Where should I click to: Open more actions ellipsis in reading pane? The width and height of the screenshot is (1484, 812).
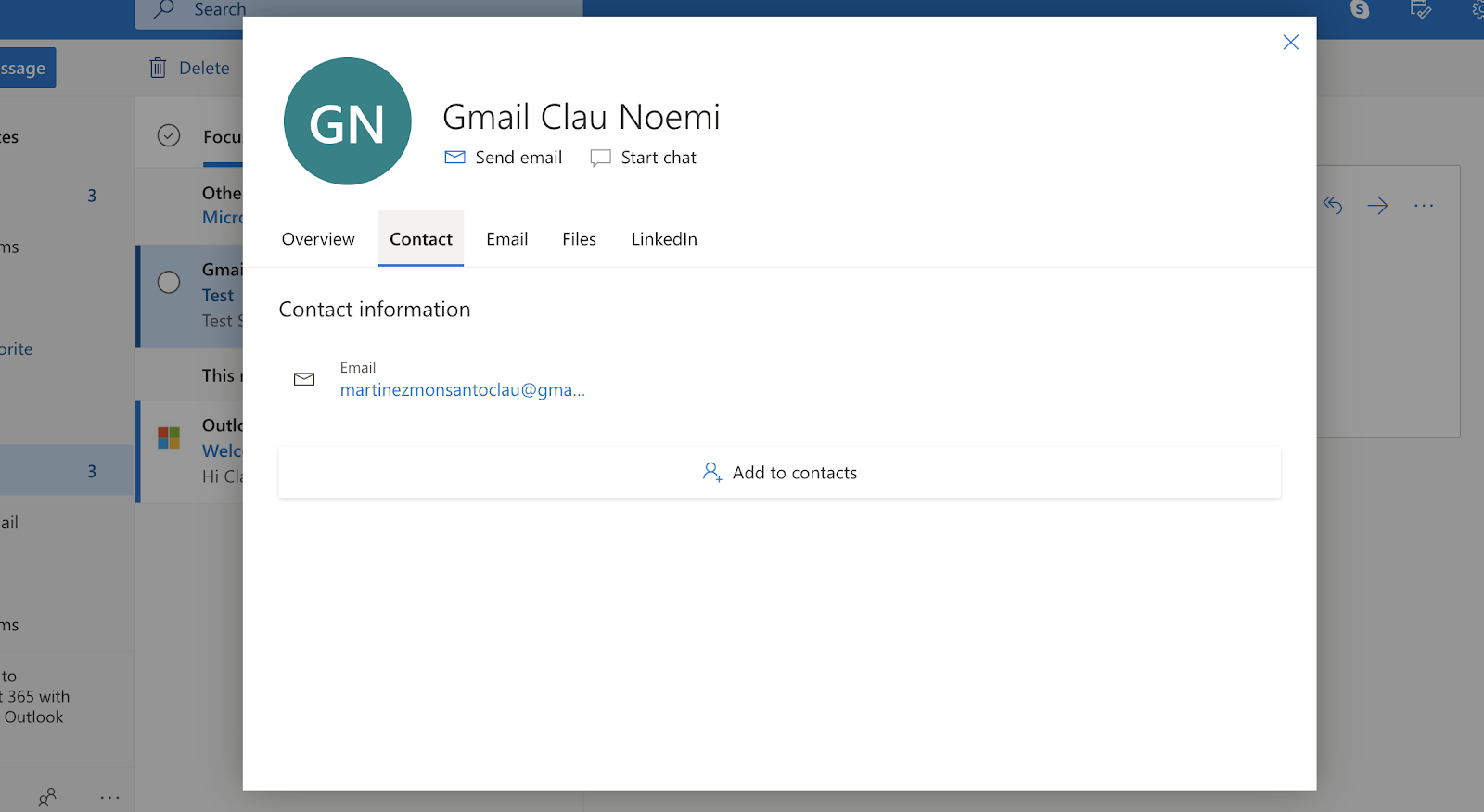point(1424,206)
